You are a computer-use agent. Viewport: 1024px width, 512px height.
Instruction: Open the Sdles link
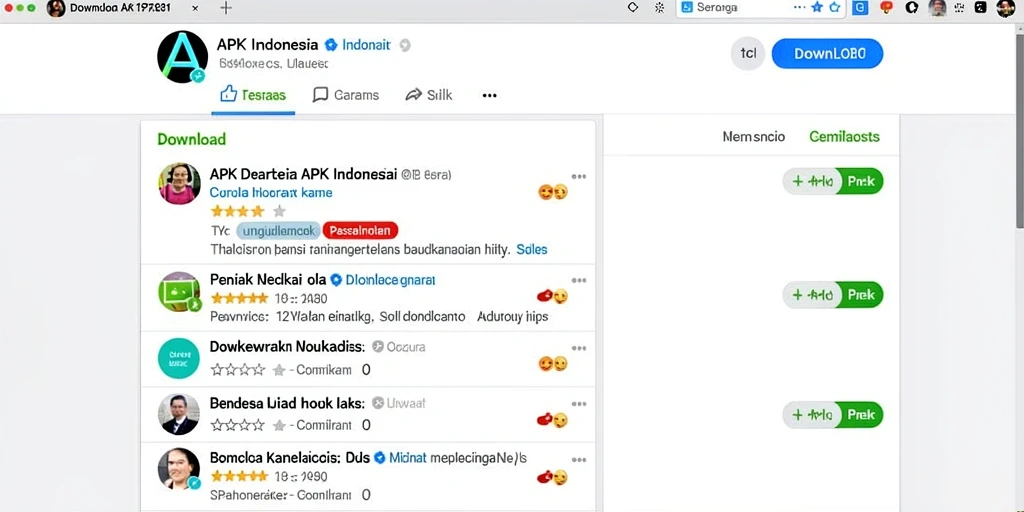[532, 249]
